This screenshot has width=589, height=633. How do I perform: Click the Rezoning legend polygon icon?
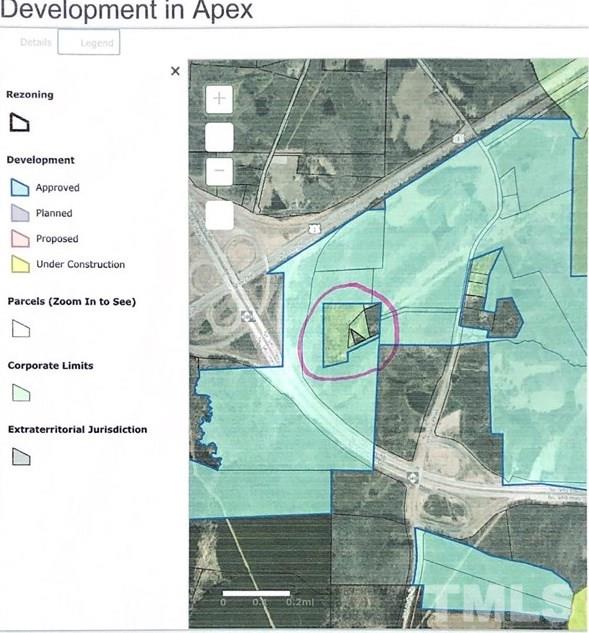coord(19,122)
